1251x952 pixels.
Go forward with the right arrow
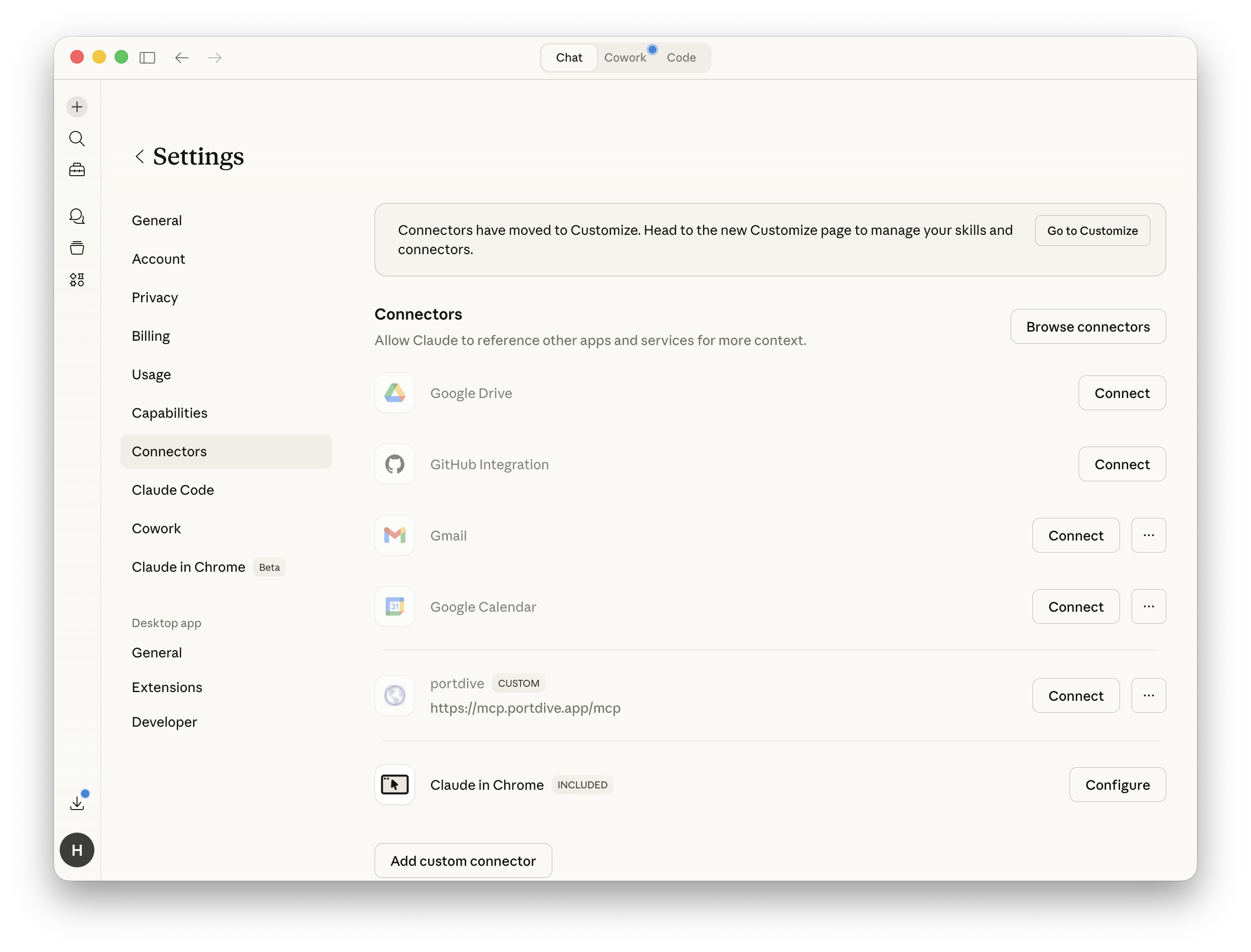(214, 57)
